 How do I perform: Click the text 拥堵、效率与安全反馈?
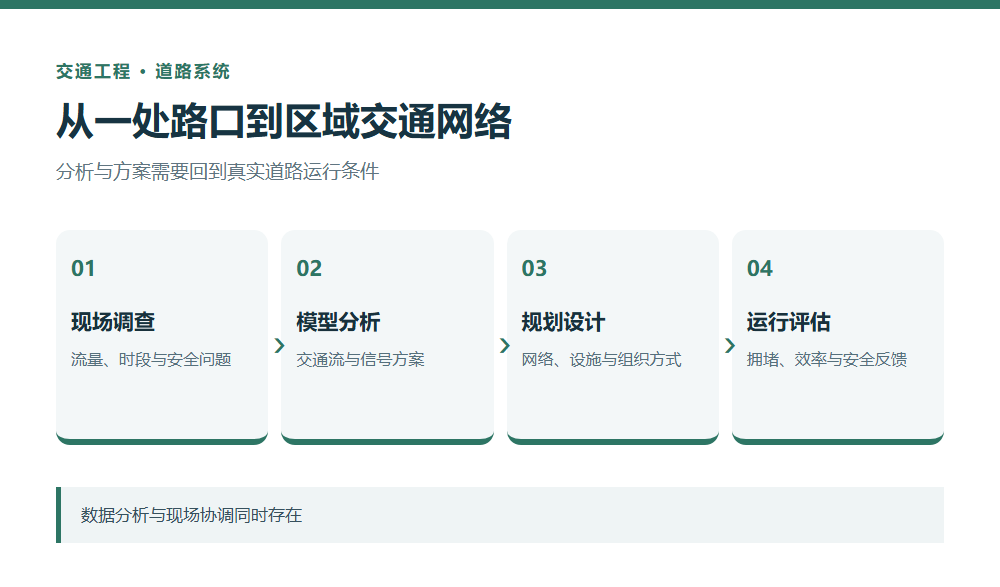pos(827,360)
